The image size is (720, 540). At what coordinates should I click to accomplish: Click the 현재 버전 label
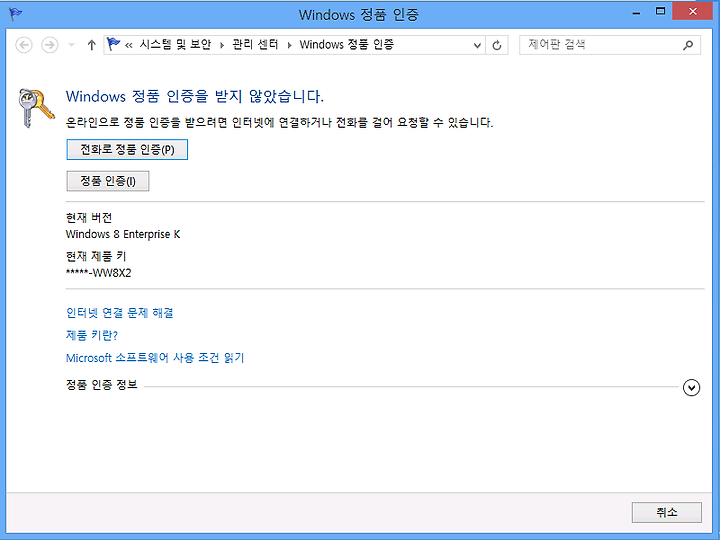point(89,217)
